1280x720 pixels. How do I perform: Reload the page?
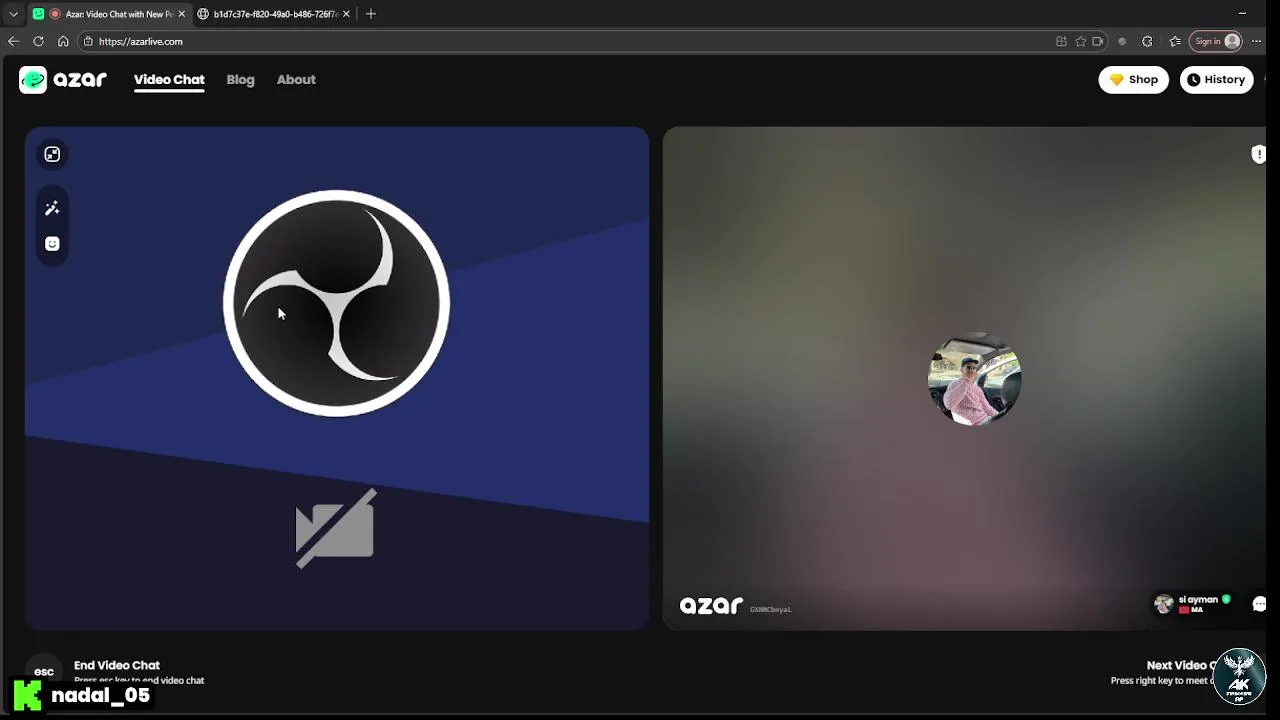[38, 41]
